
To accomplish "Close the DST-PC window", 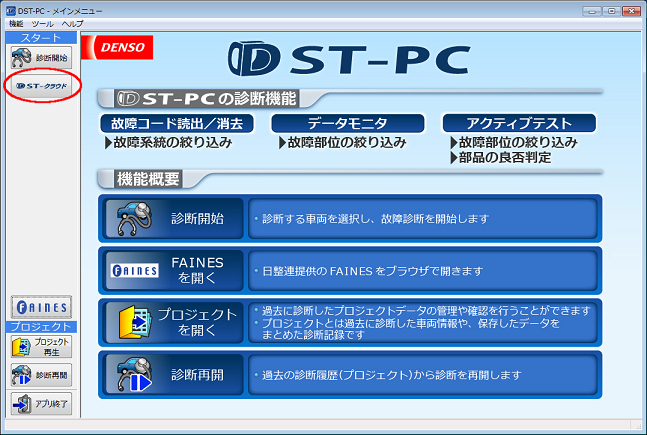I will [631, 11].
